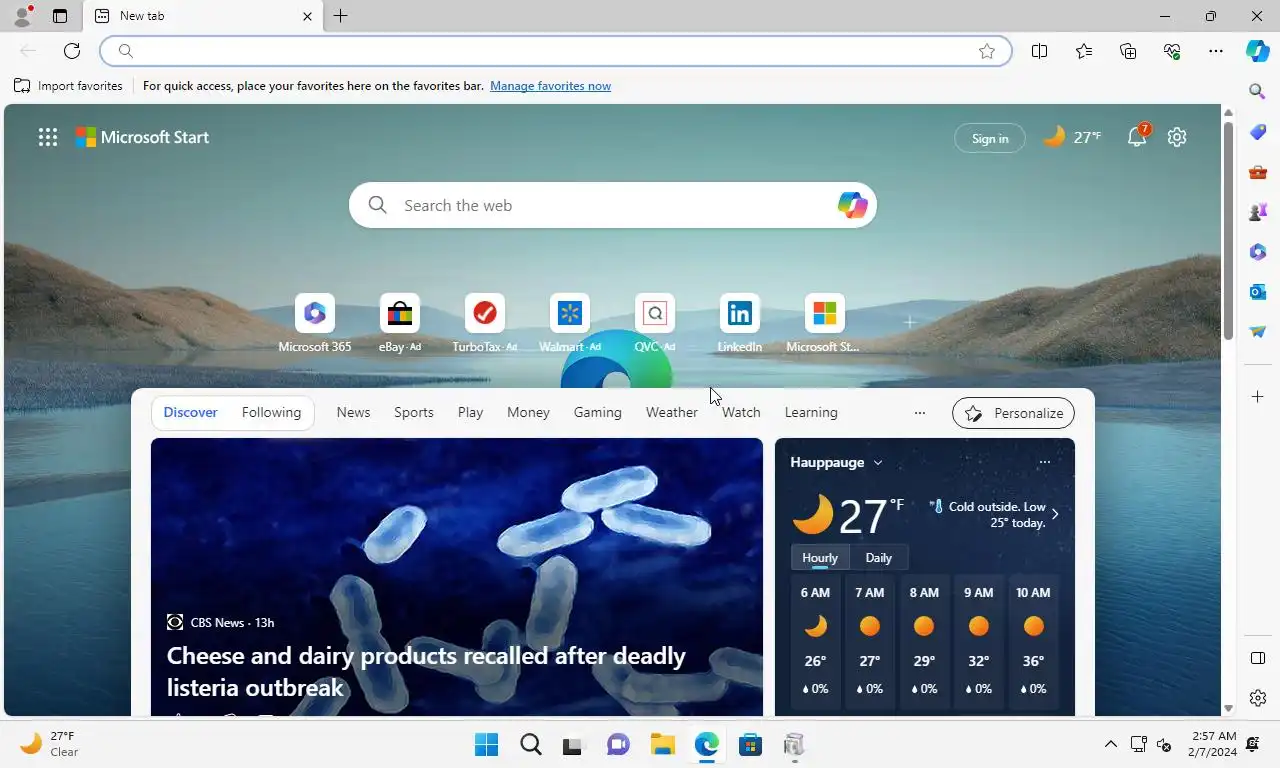The height and width of the screenshot is (768, 1280).
Task: Open a new tab with plus button
Action: click(341, 16)
